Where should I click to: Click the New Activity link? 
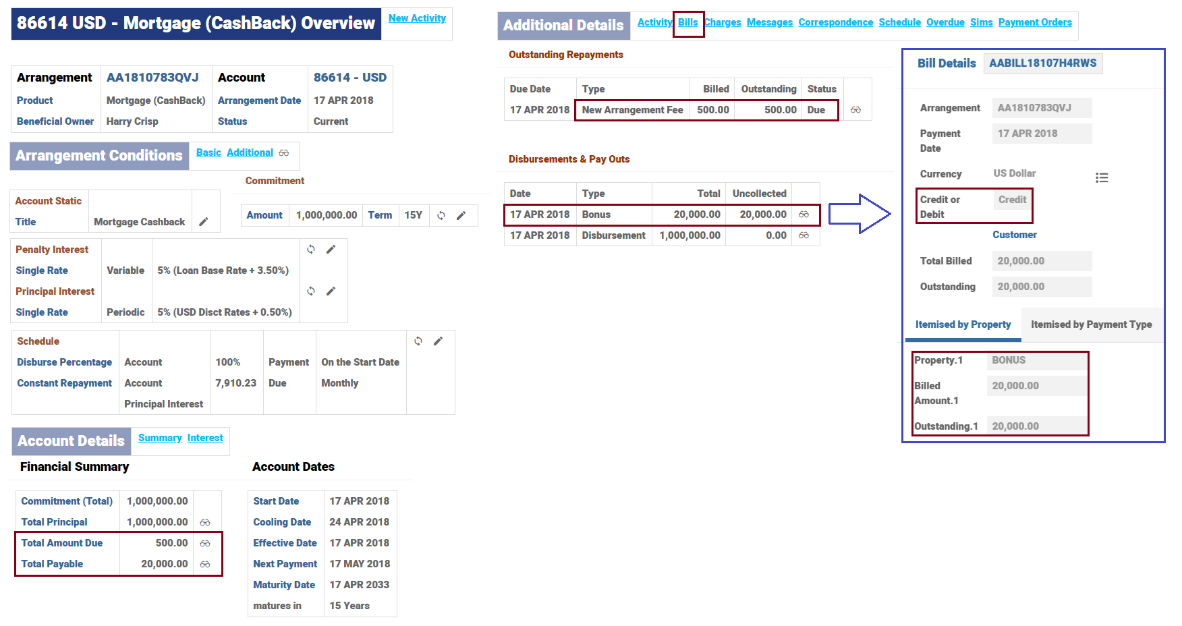(x=417, y=18)
